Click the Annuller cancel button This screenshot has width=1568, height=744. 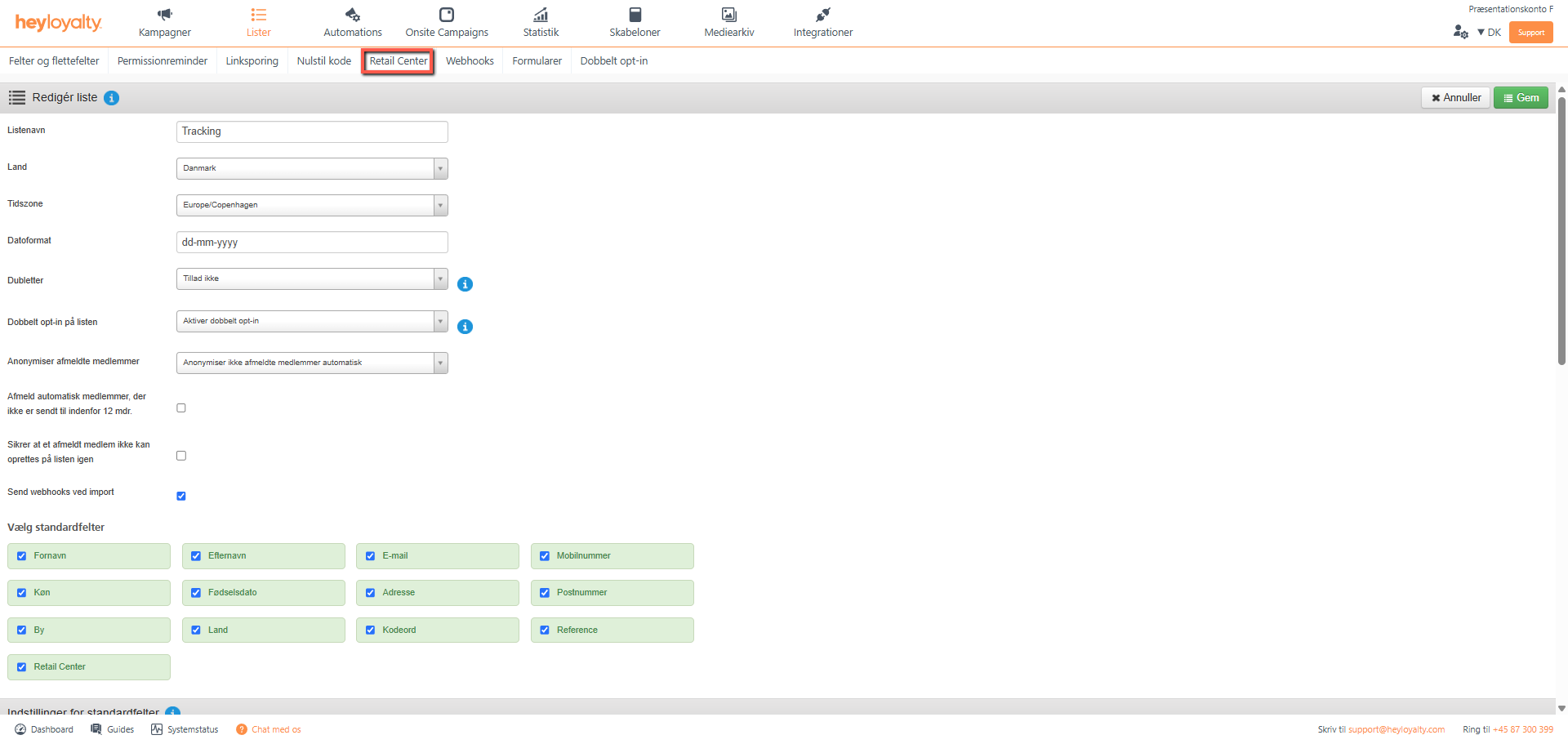(x=1455, y=98)
